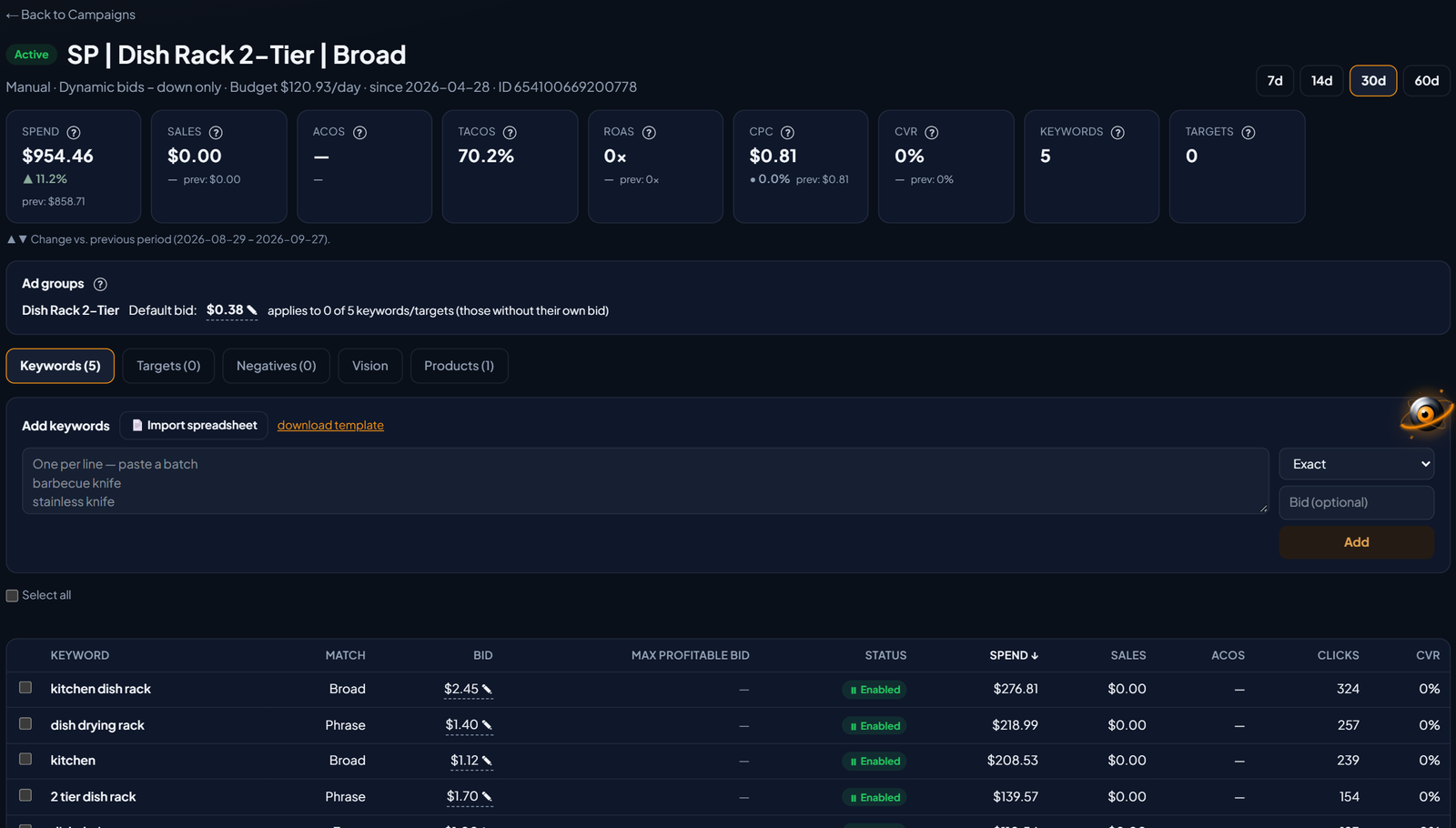The width and height of the screenshot is (1456, 828).
Task: Edit default bid $0.38 pencil icon
Action: pos(252,310)
